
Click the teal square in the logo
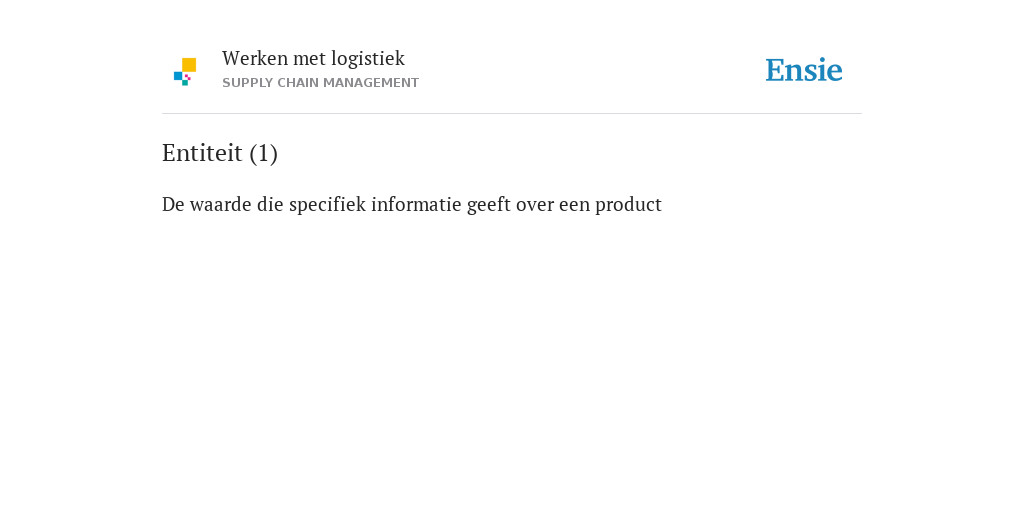(x=185, y=83)
